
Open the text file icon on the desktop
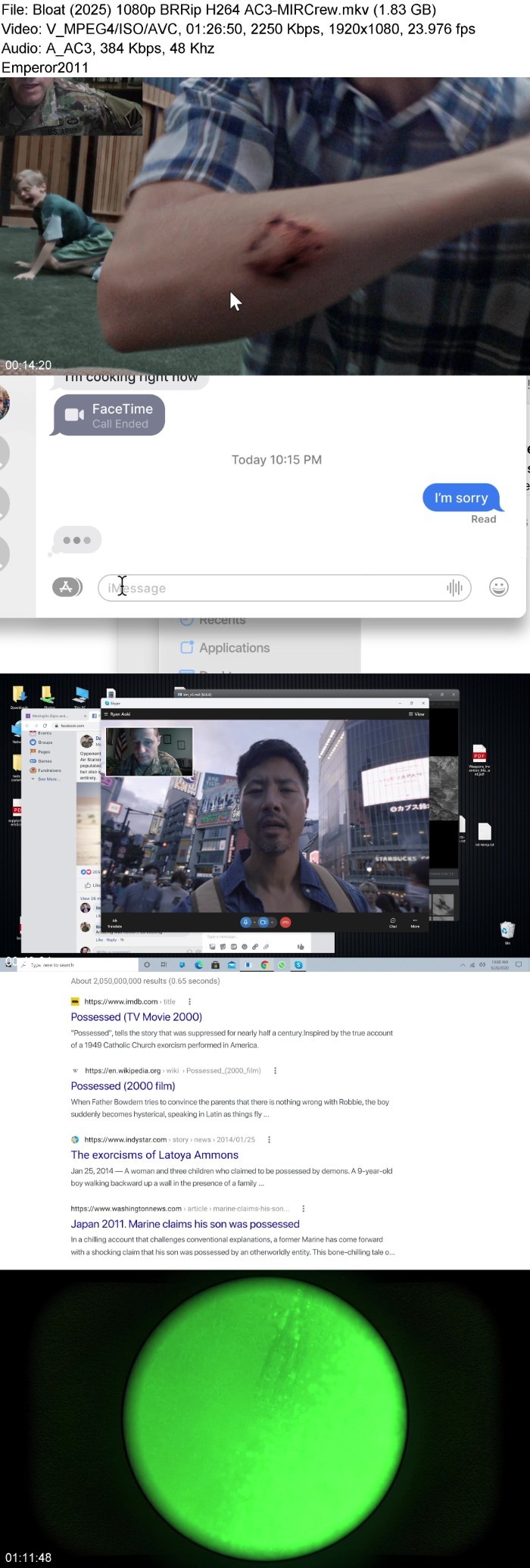click(x=485, y=835)
